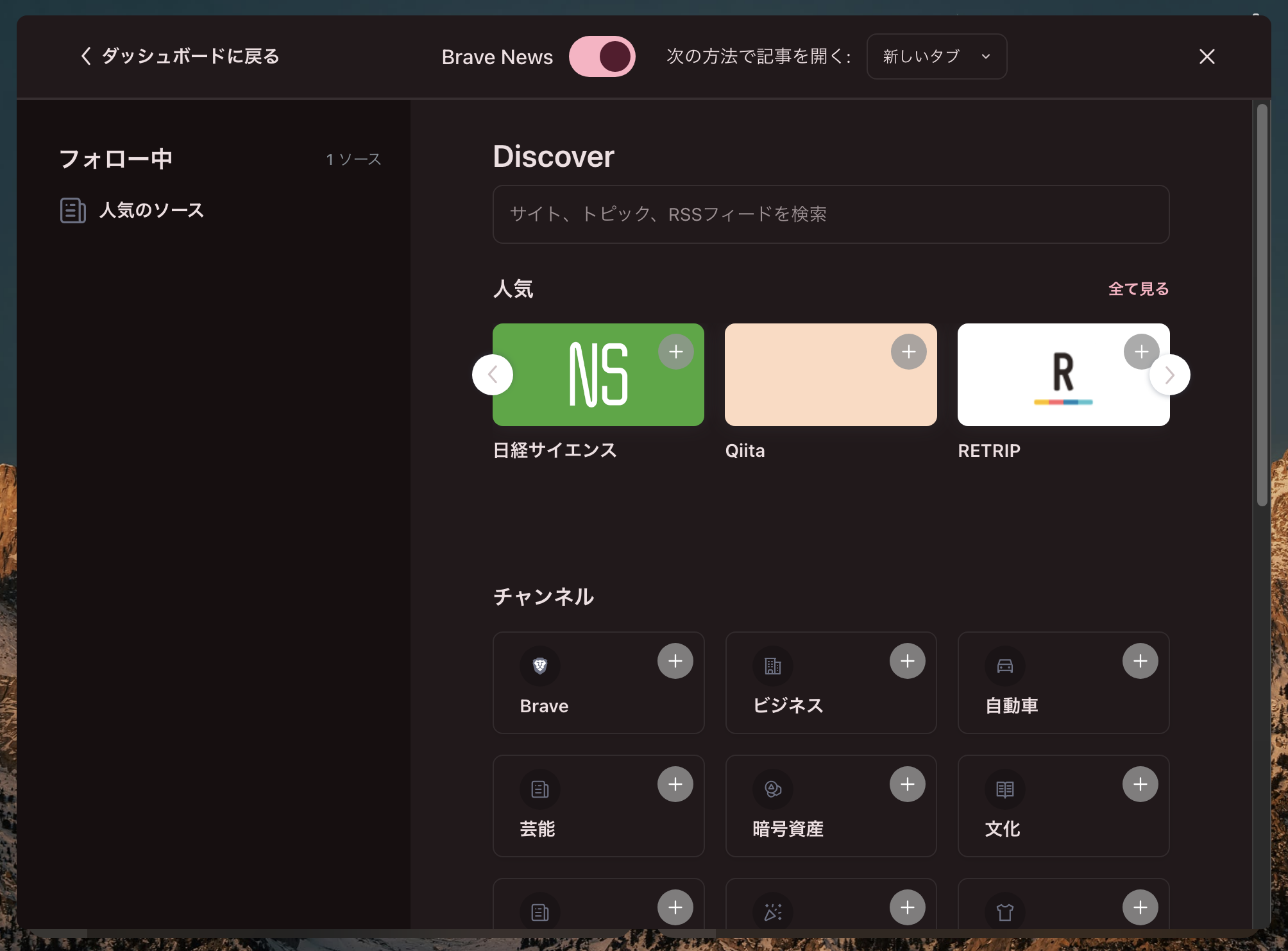Click the チャンネル section heading
Screen dimensions: 1288x951
[x=544, y=597]
